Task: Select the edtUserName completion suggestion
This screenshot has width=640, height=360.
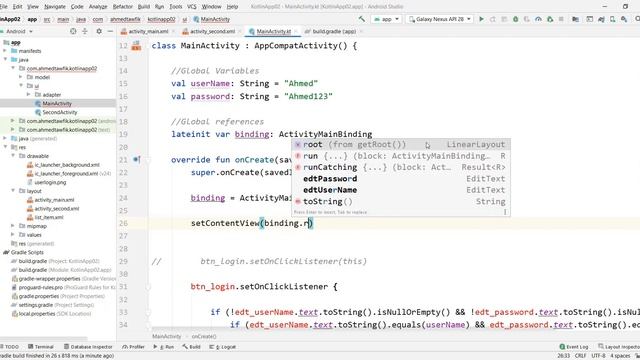Action: pos(401,190)
